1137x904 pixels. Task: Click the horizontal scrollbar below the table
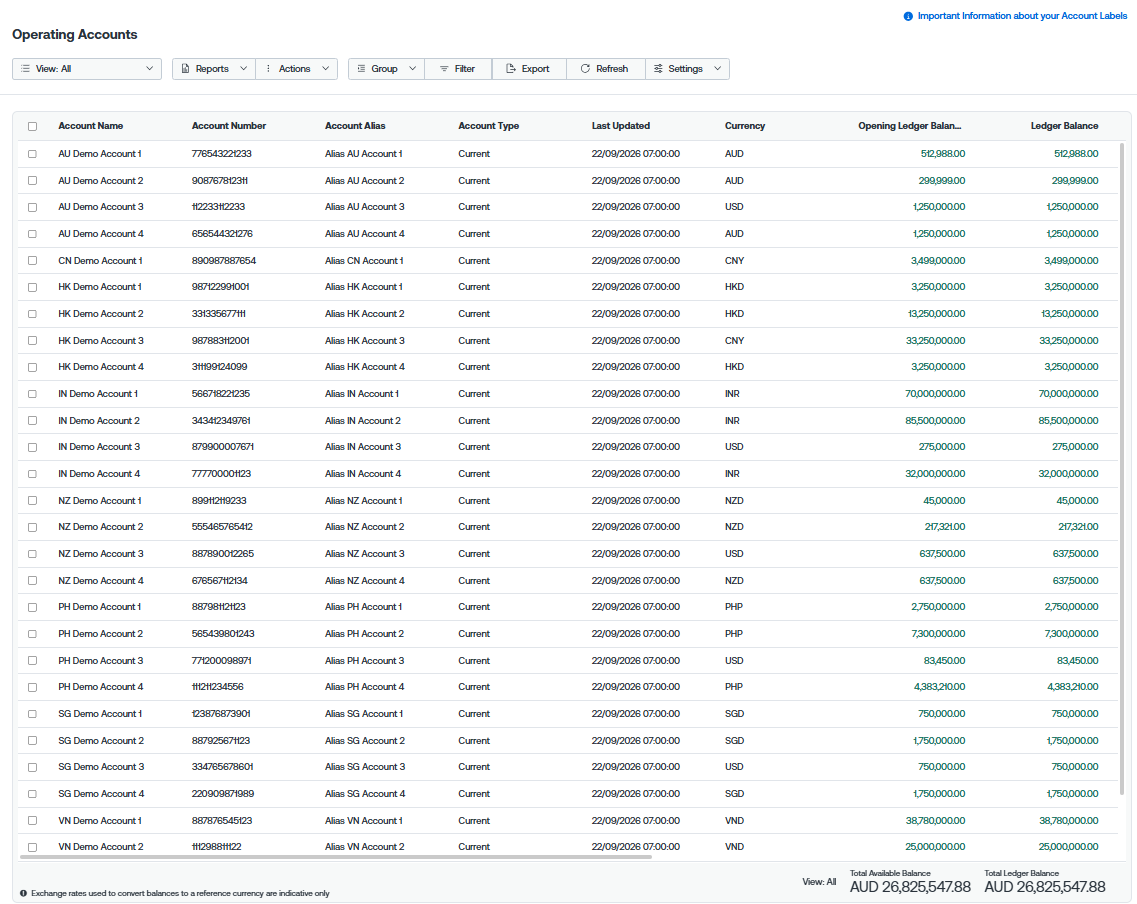(336, 857)
